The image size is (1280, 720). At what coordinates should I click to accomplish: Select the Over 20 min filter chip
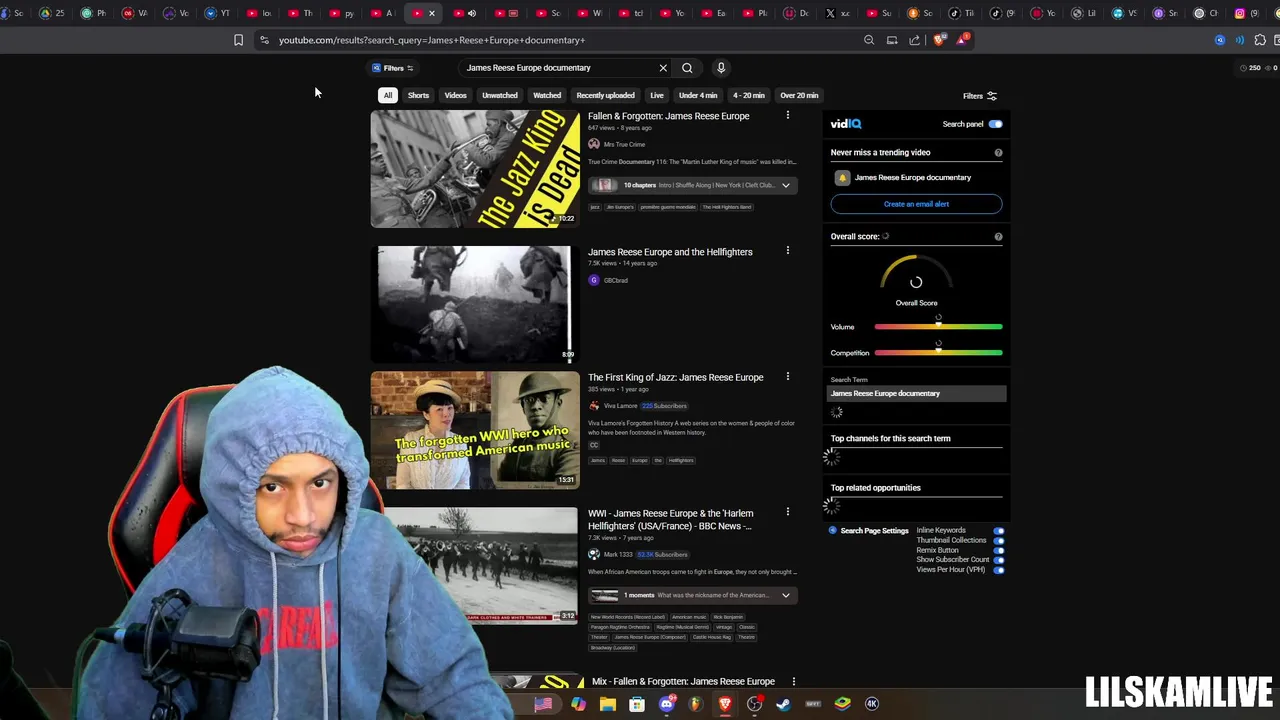[x=799, y=95]
